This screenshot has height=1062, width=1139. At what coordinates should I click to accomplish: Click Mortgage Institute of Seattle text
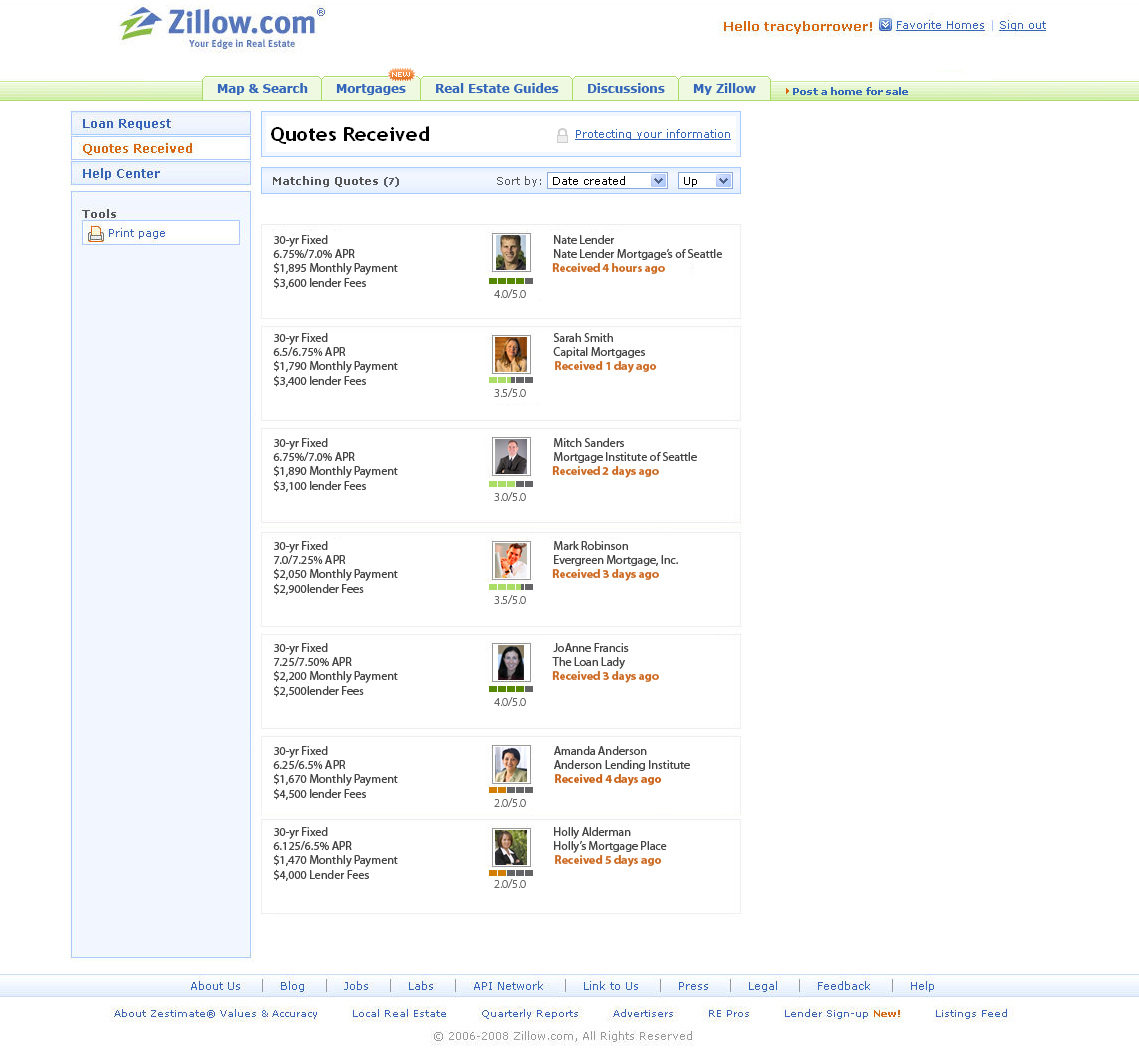click(x=625, y=457)
